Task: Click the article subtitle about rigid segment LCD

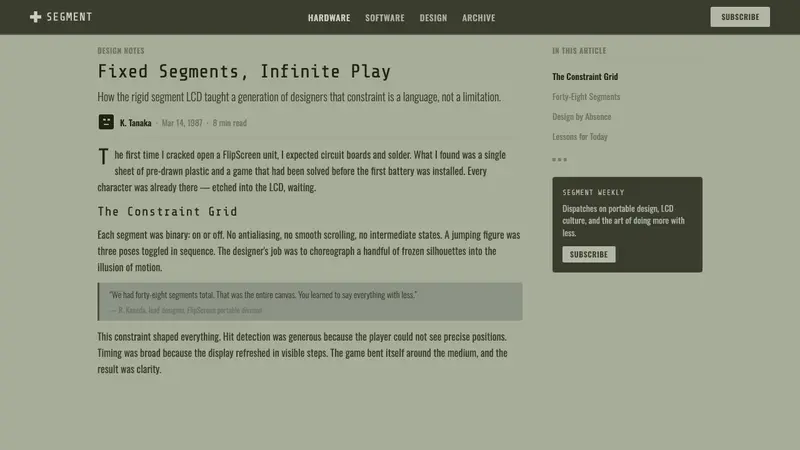Action: coord(299,97)
